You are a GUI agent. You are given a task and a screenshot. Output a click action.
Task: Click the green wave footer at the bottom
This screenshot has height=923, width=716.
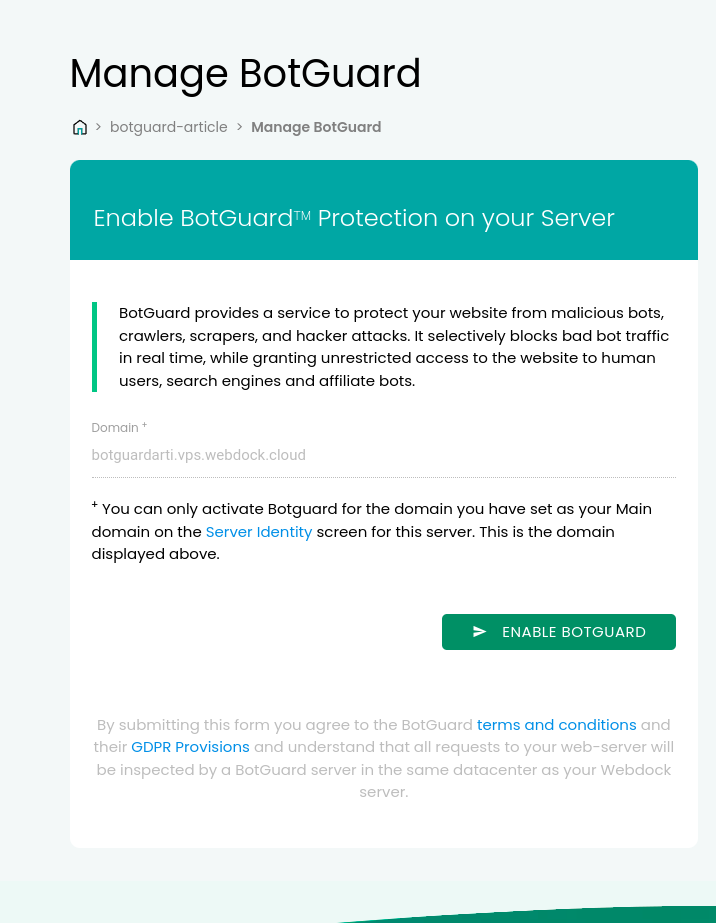point(530,915)
